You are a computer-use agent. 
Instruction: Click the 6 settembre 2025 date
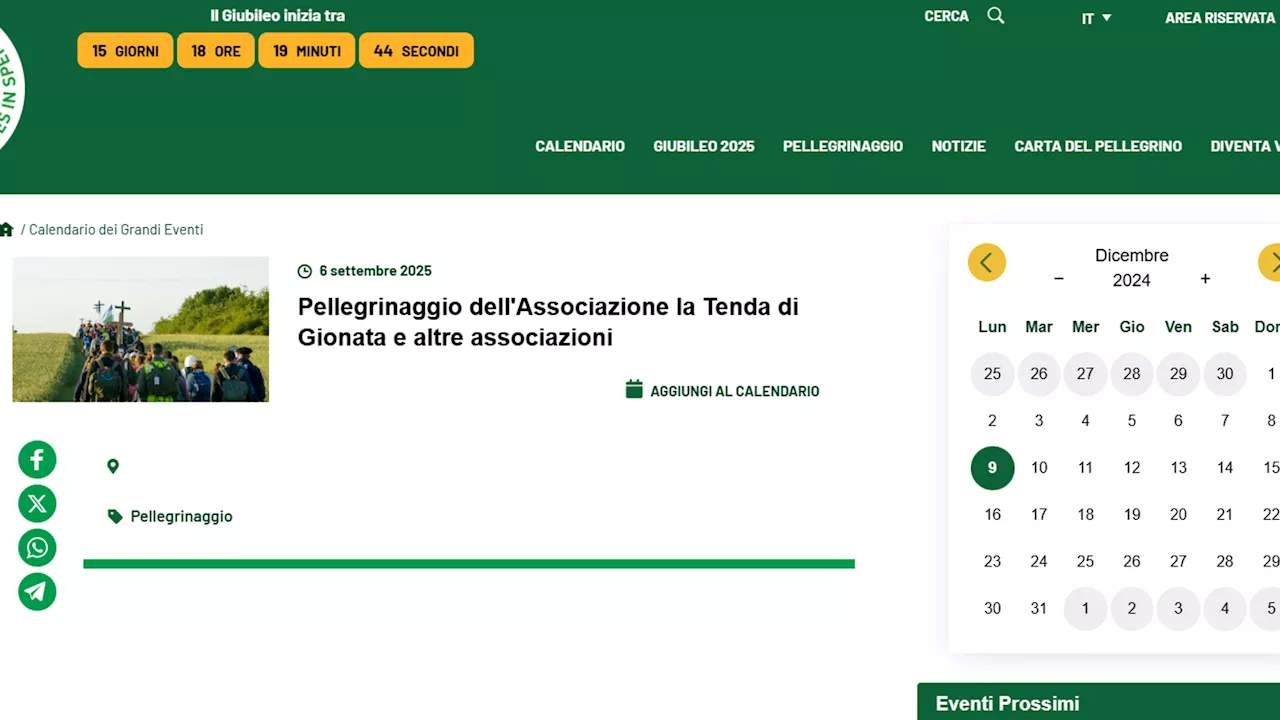coord(375,271)
